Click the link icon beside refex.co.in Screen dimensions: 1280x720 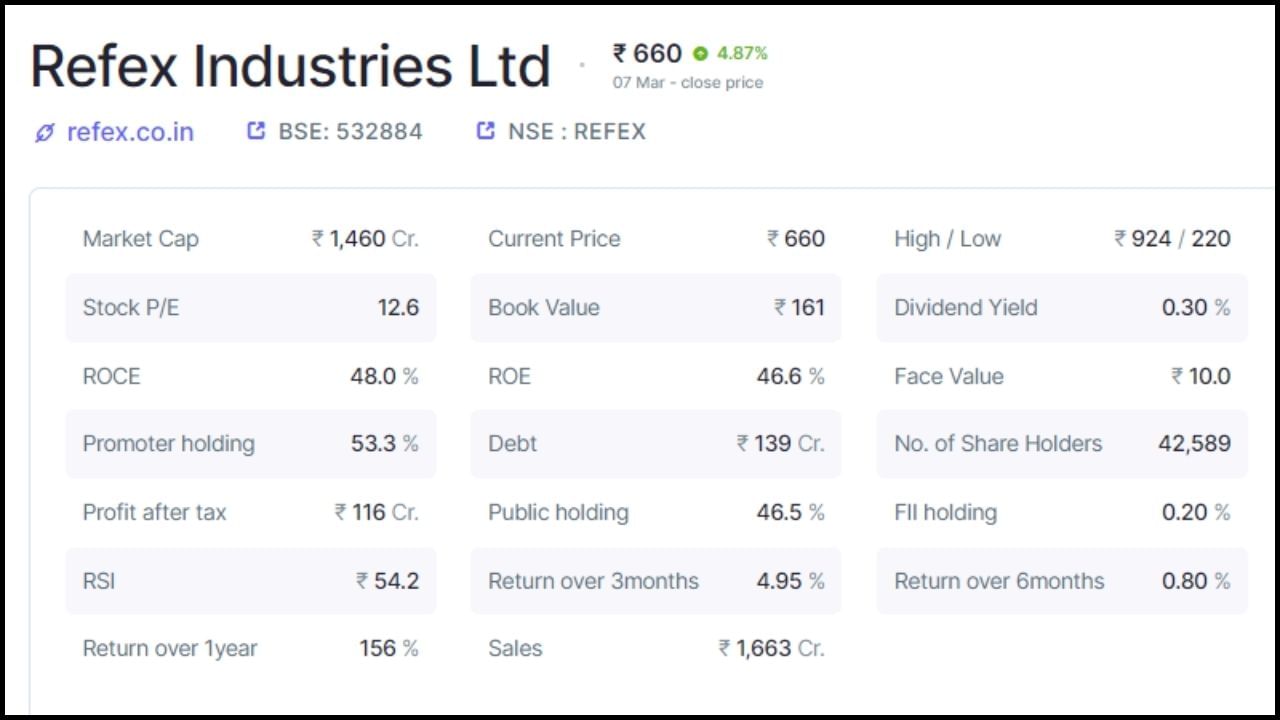pos(44,133)
